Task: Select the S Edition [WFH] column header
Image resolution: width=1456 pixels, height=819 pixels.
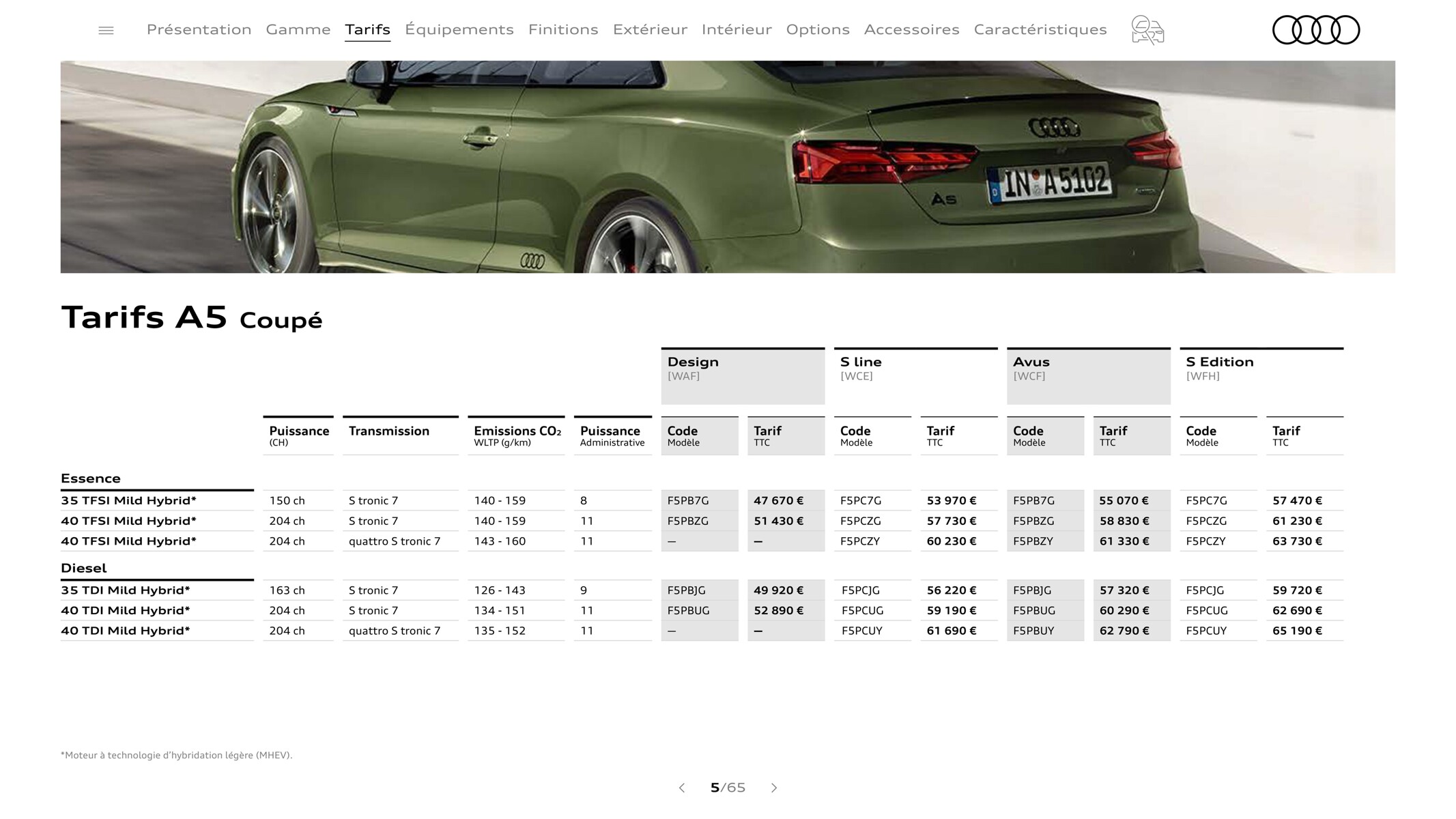Action: (x=1261, y=376)
